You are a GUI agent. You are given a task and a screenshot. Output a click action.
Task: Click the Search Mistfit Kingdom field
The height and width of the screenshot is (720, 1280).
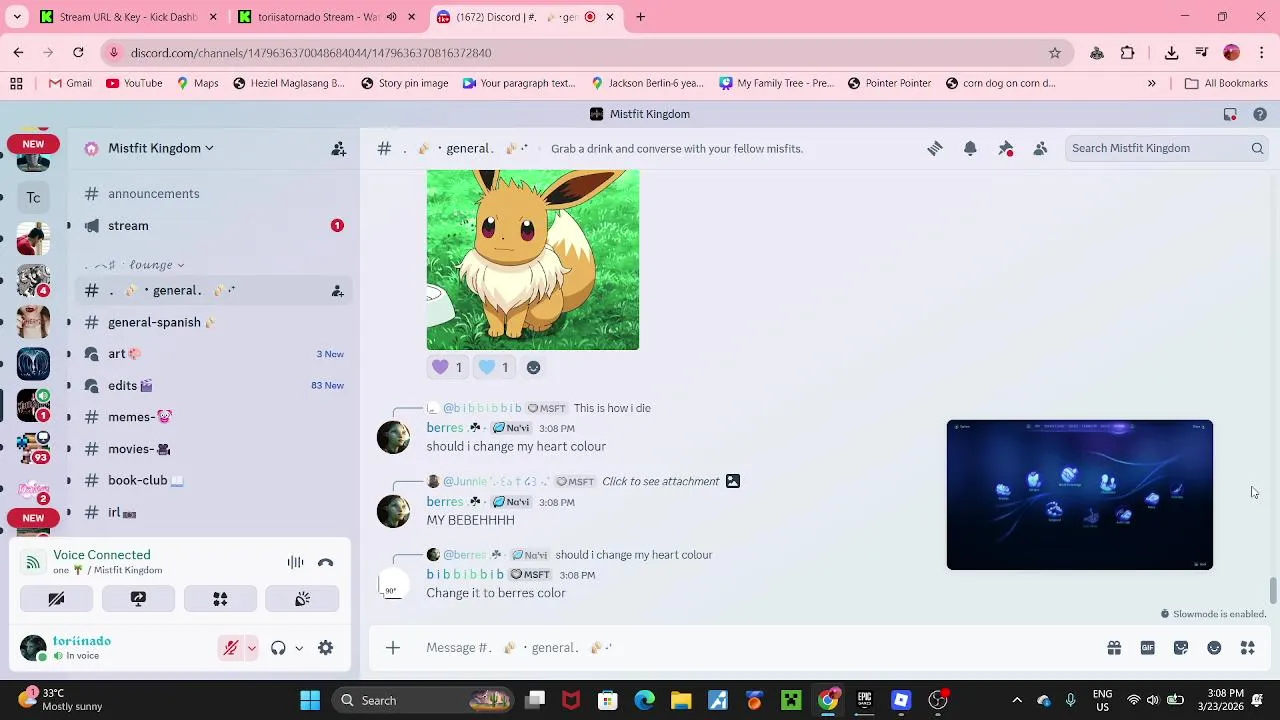point(1166,148)
